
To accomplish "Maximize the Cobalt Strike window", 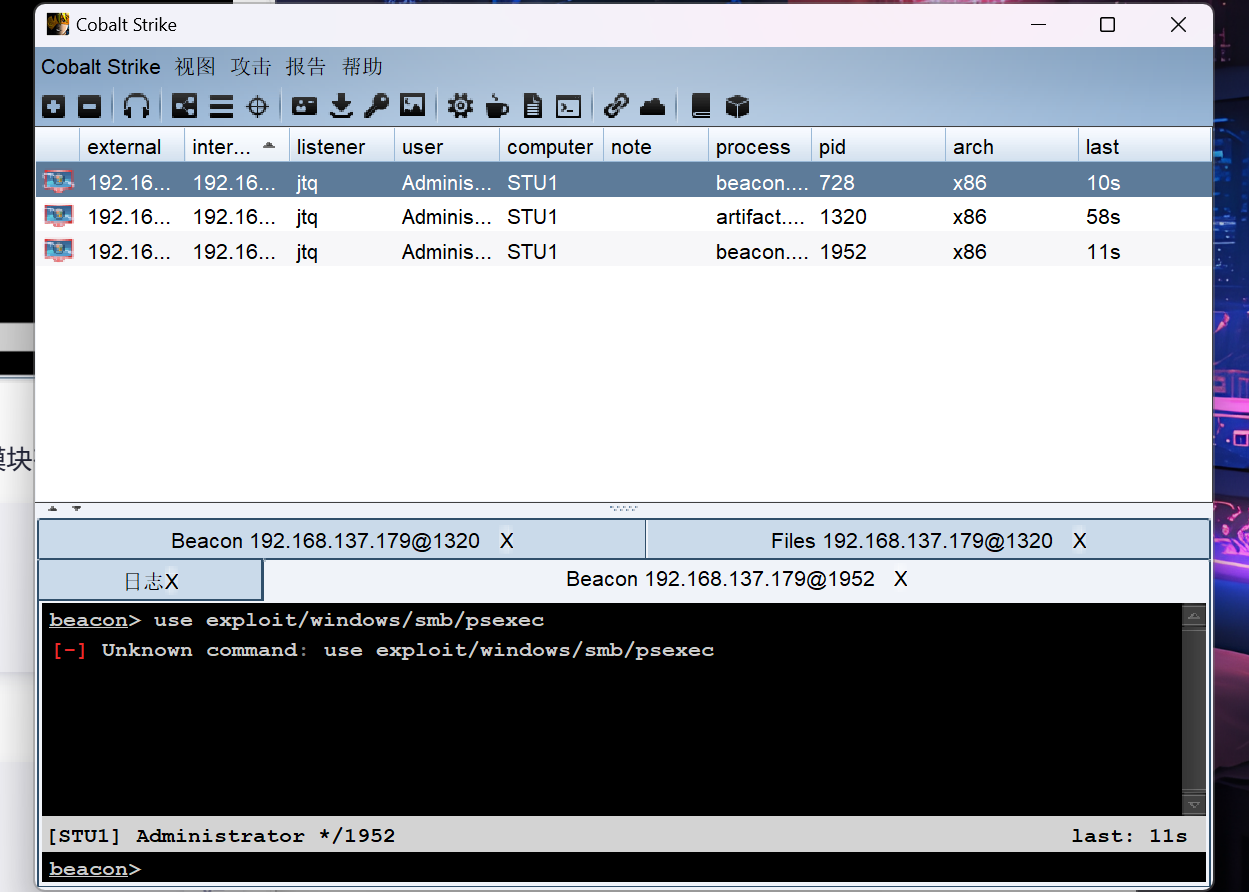I will click(1107, 25).
